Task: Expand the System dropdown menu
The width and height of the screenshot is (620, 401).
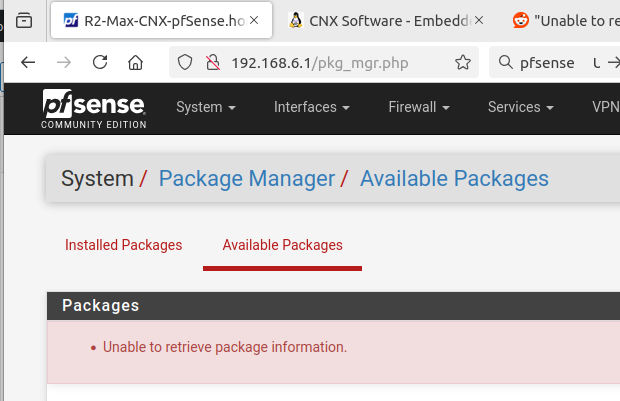Action: (206, 107)
